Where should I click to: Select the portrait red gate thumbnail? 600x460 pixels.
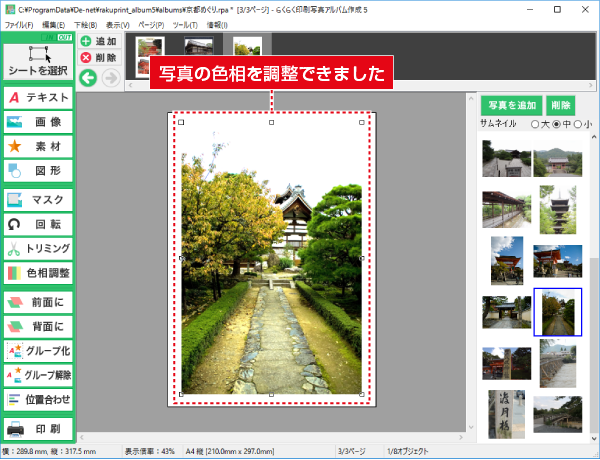click(507, 261)
